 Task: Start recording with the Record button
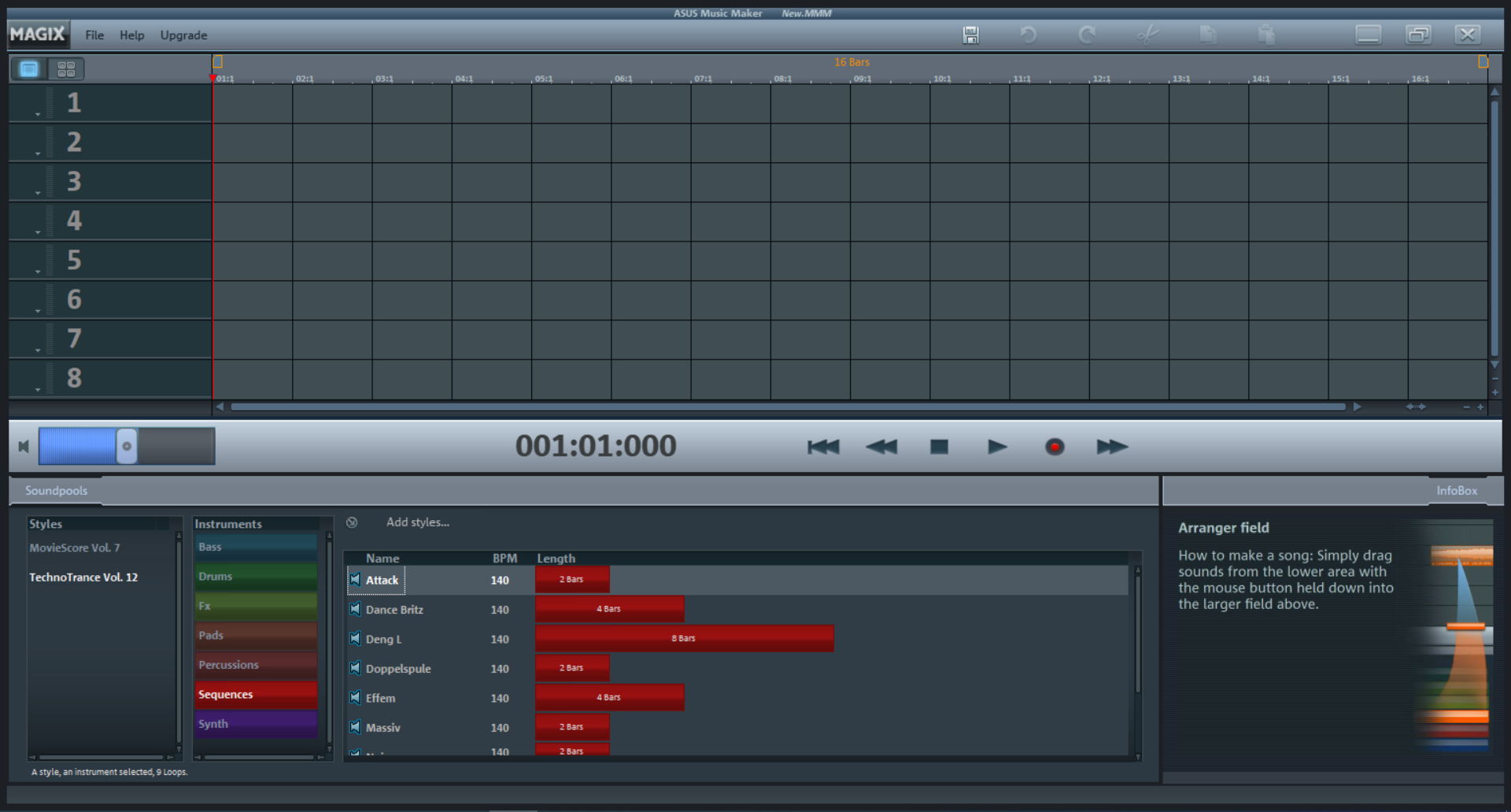pos(1055,447)
